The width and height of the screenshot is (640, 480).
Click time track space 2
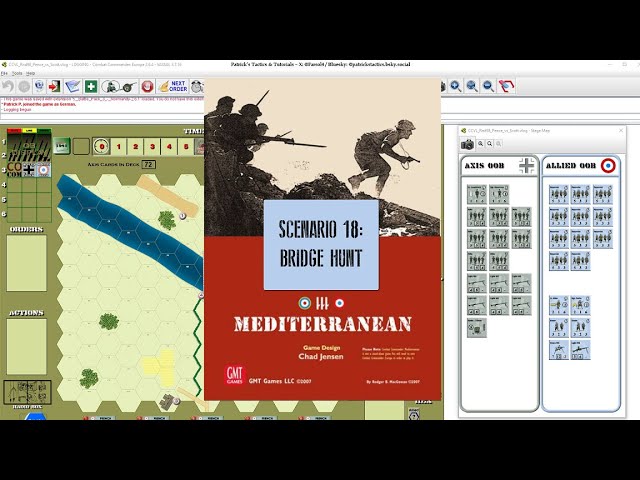(x=136, y=146)
